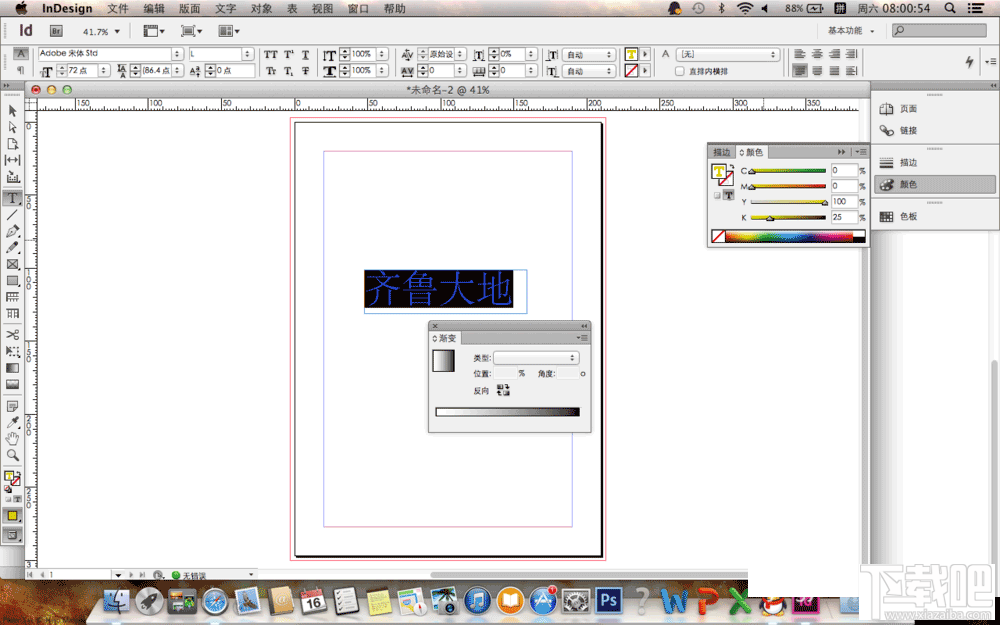The width and height of the screenshot is (1000, 625).
Task: Click align center paragraph button
Action: tap(817, 55)
